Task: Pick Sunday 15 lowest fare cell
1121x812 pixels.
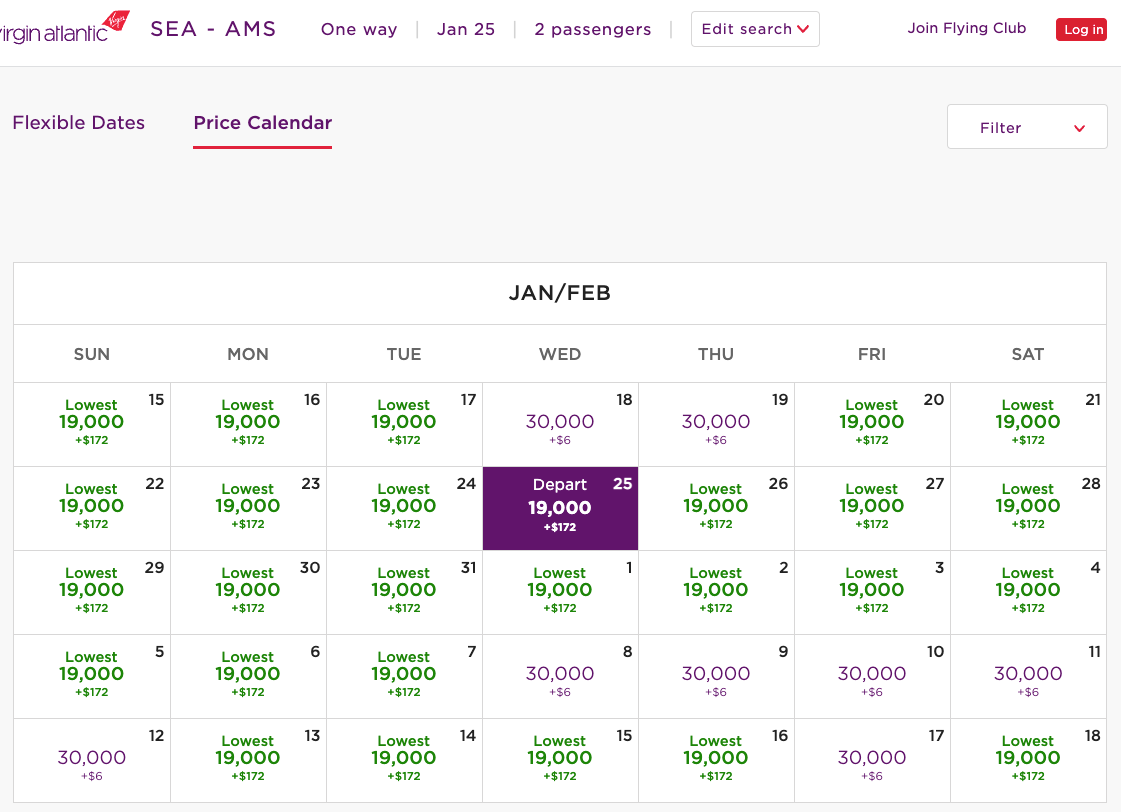Action: click(91, 424)
